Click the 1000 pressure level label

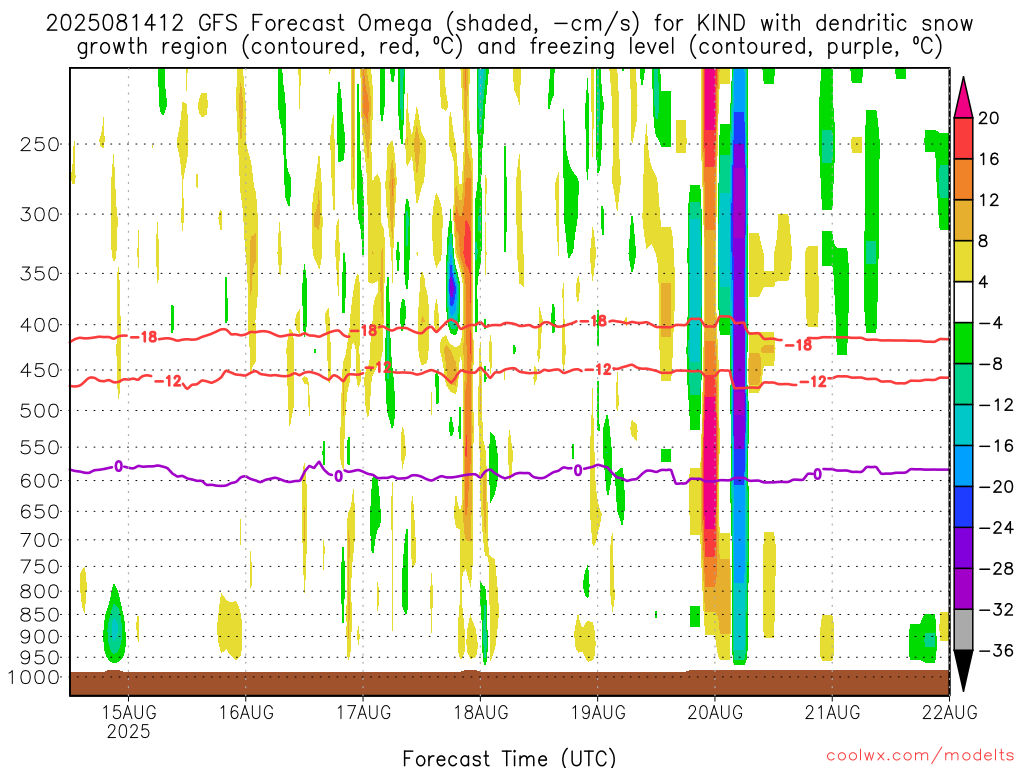tap(34, 677)
